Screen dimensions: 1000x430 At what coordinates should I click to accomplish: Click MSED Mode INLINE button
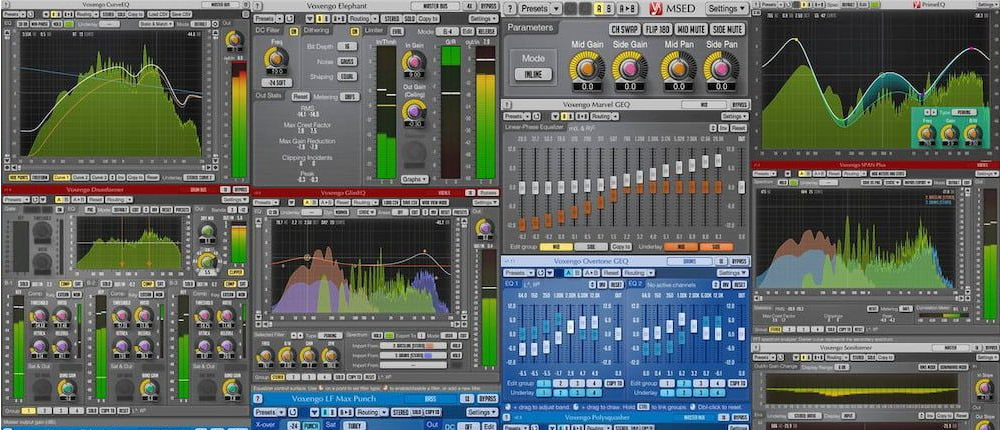click(533, 74)
